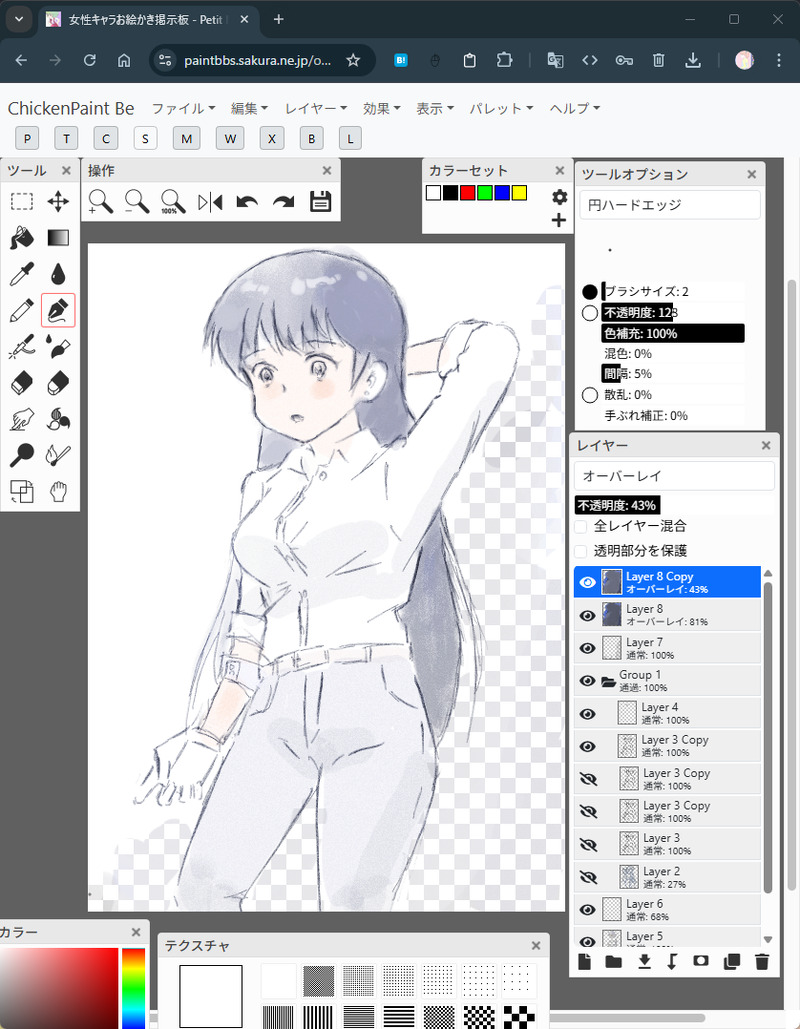Image resolution: width=800 pixels, height=1029 pixels.
Task: Choose the Paint Bucket fill tool
Action: pyautogui.click(x=22, y=238)
